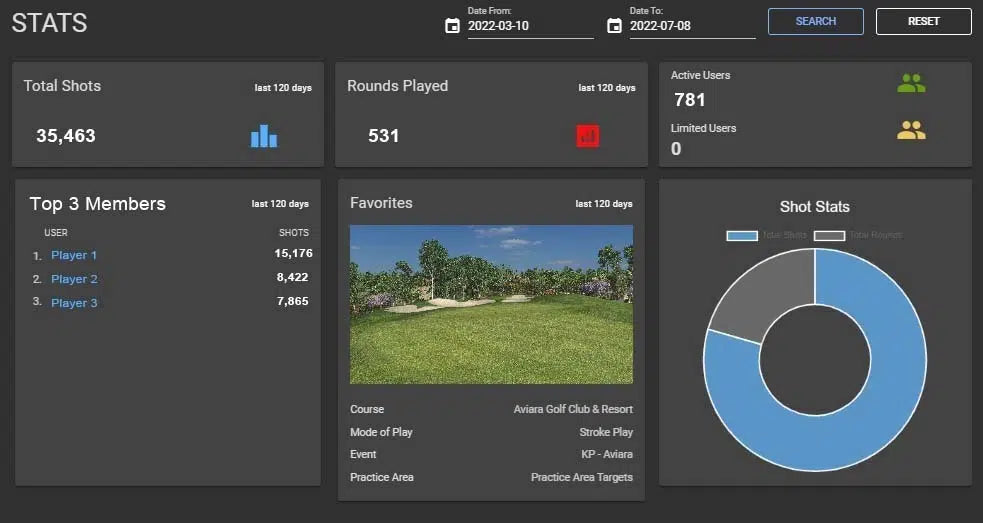Image resolution: width=983 pixels, height=523 pixels.
Task: Toggle Total Shots legend swatch
Action: point(742,235)
